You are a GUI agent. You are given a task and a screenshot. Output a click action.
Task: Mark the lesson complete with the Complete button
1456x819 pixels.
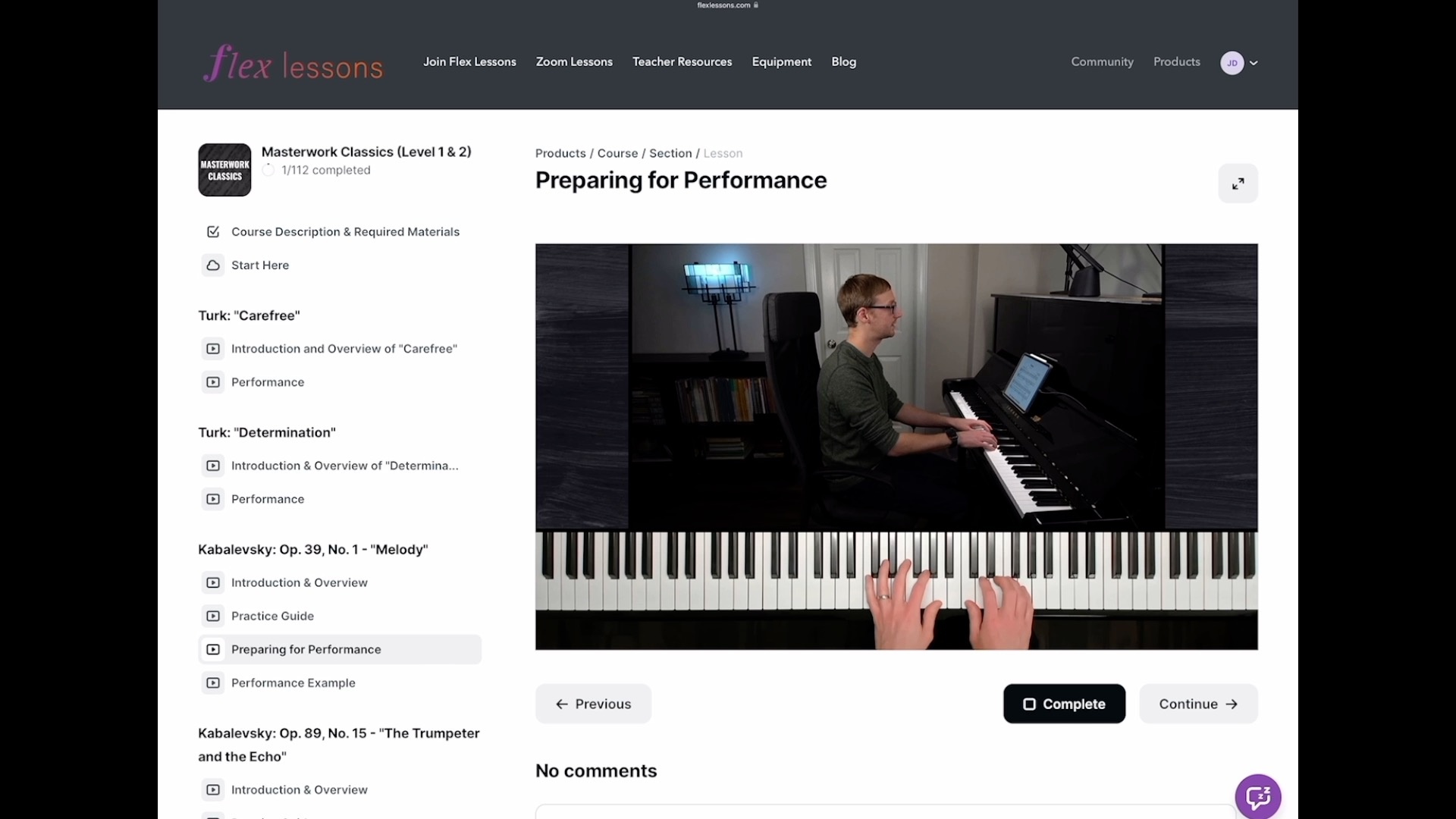click(1064, 704)
